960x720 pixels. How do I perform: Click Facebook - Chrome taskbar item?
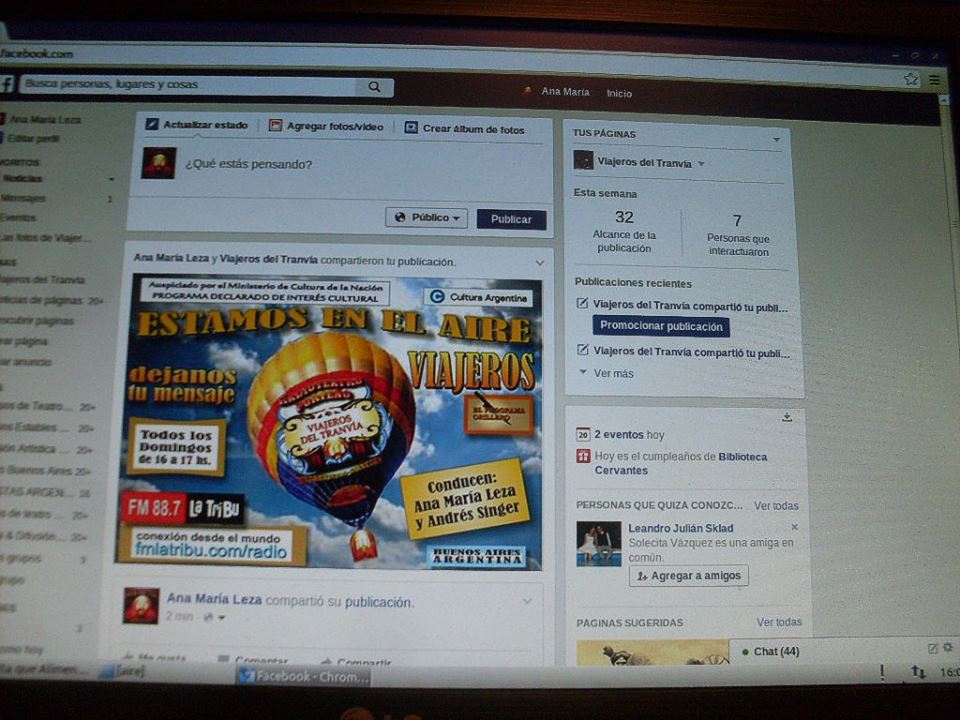304,676
